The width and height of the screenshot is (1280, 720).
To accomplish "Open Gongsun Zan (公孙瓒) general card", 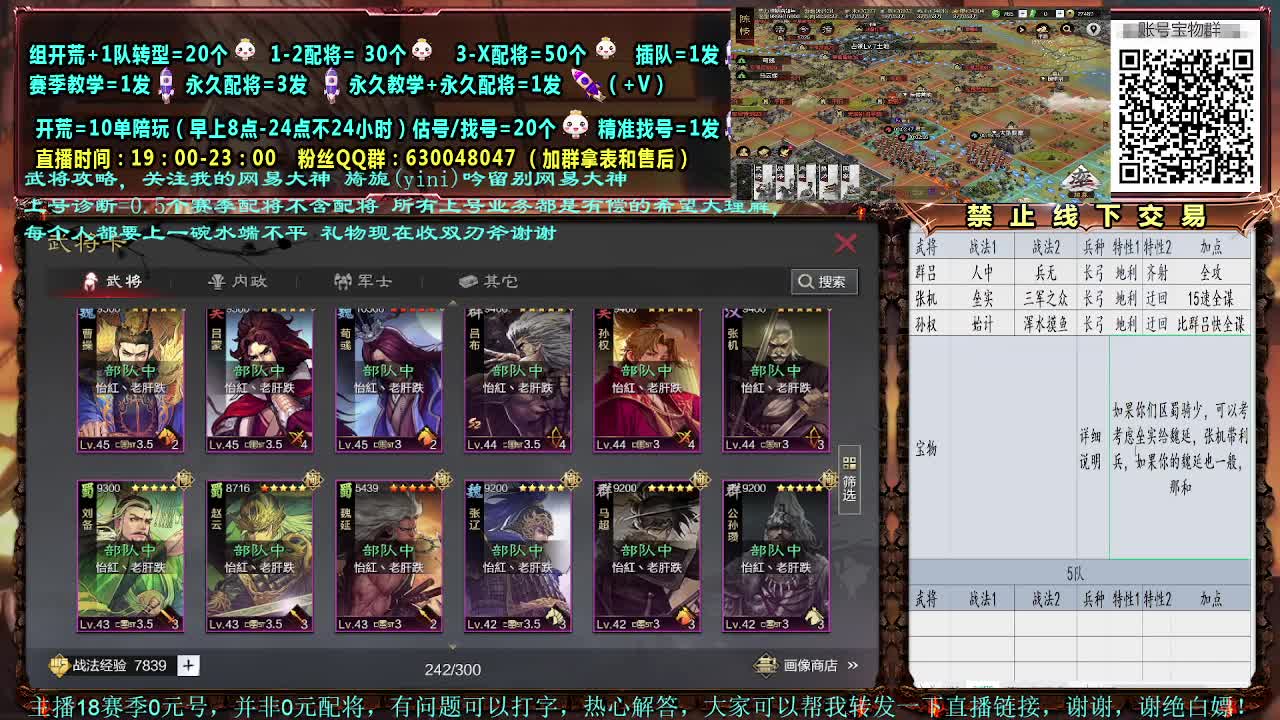I will (776, 556).
